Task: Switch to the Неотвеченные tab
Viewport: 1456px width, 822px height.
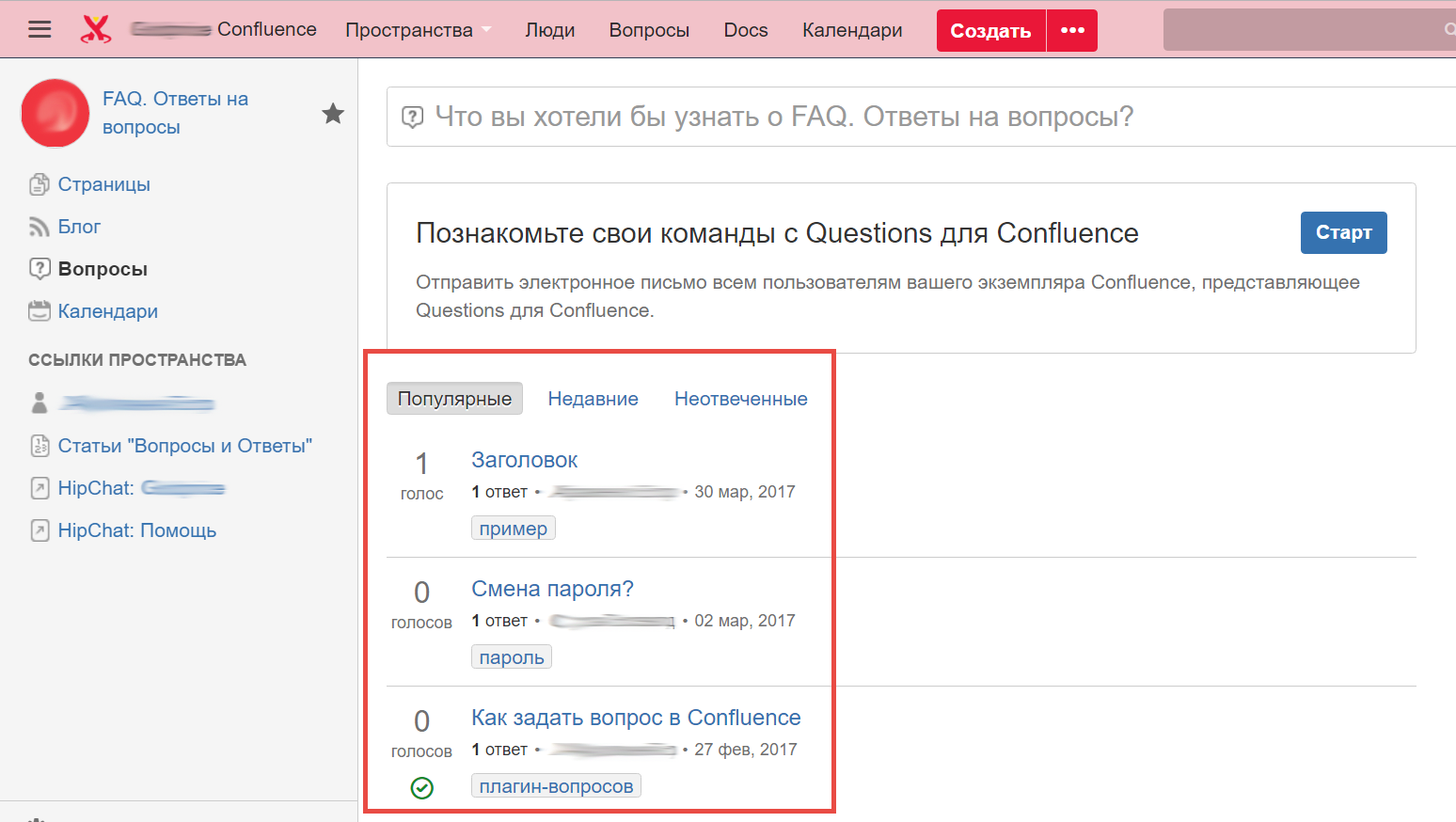Action: [x=741, y=399]
